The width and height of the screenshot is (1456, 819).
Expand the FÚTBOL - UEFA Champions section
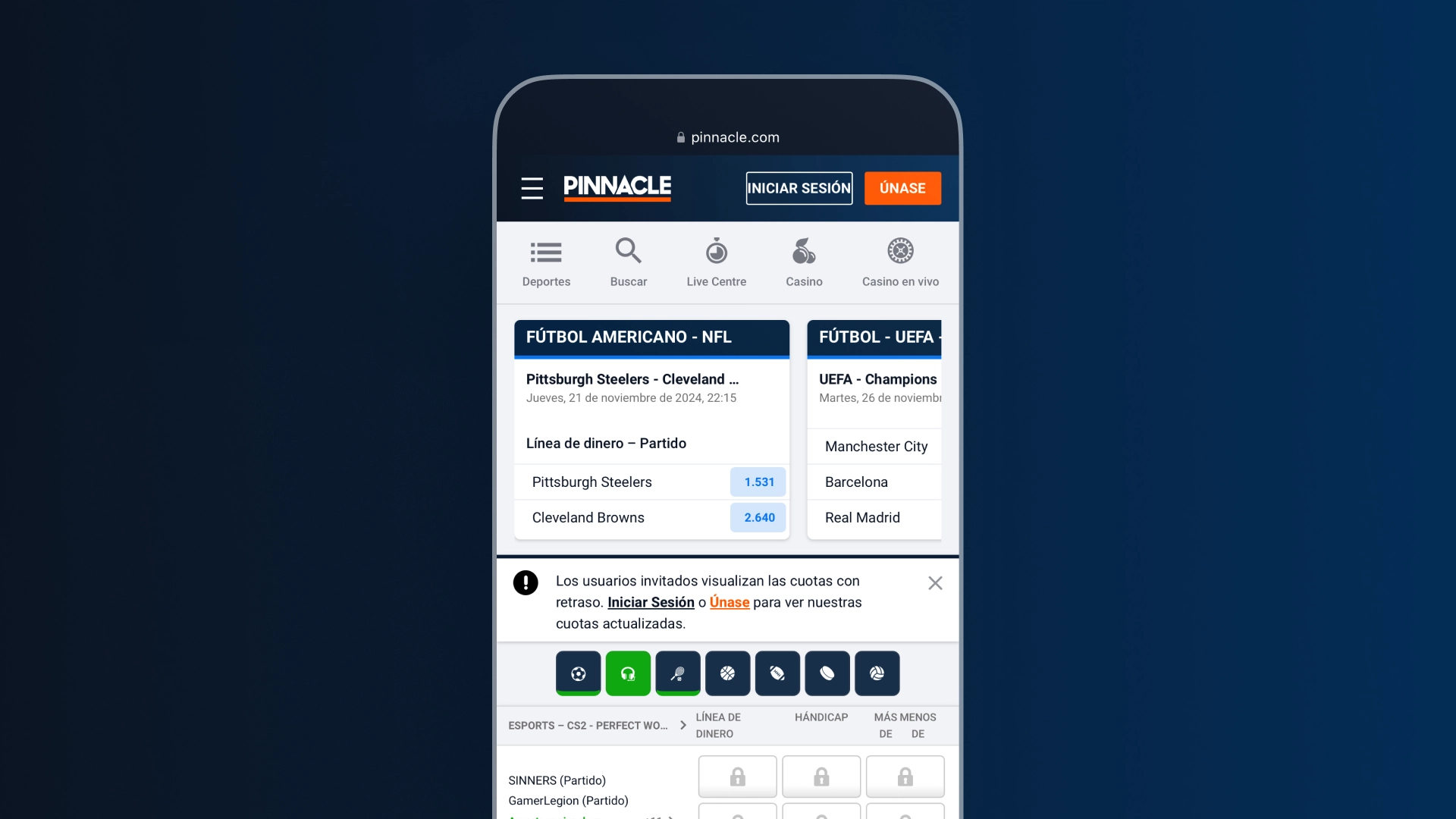(x=880, y=337)
